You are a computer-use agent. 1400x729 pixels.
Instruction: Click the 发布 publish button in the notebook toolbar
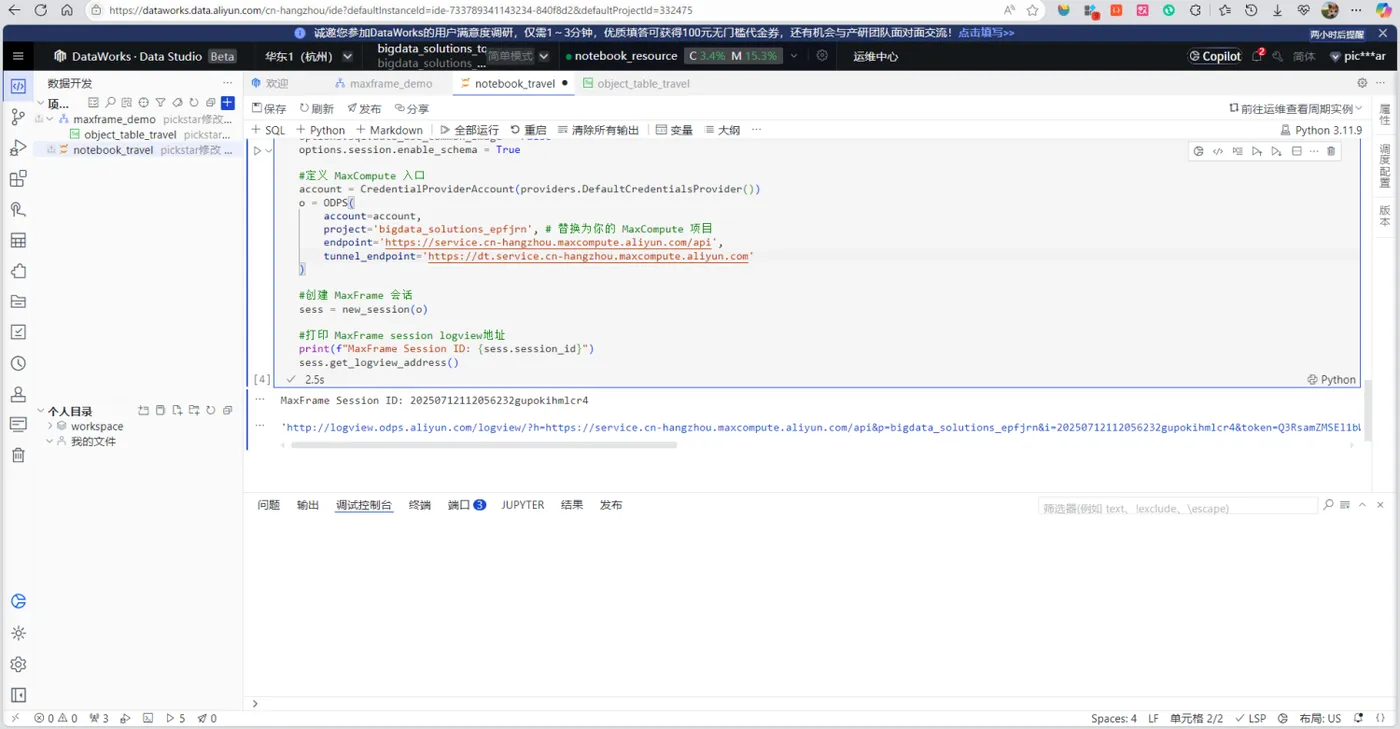click(364, 108)
